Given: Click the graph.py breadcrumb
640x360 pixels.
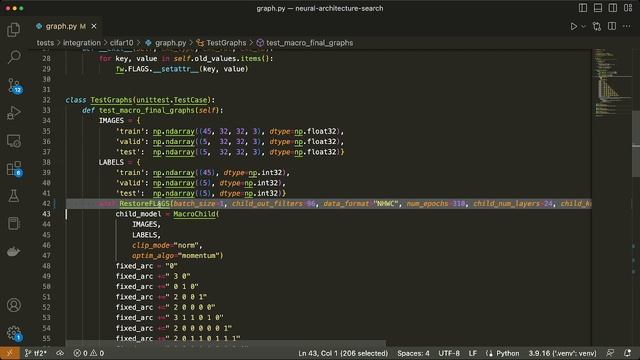Looking at the screenshot, I should coord(166,43).
